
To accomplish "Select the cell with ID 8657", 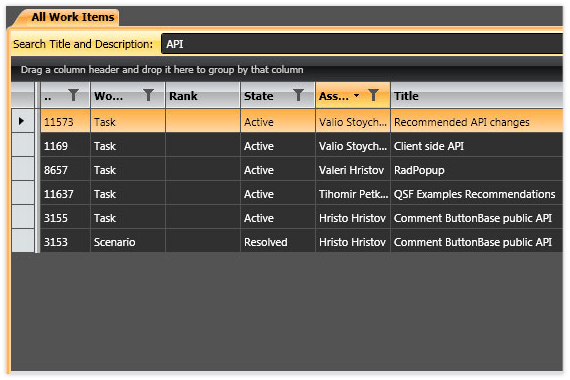I will pos(65,169).
